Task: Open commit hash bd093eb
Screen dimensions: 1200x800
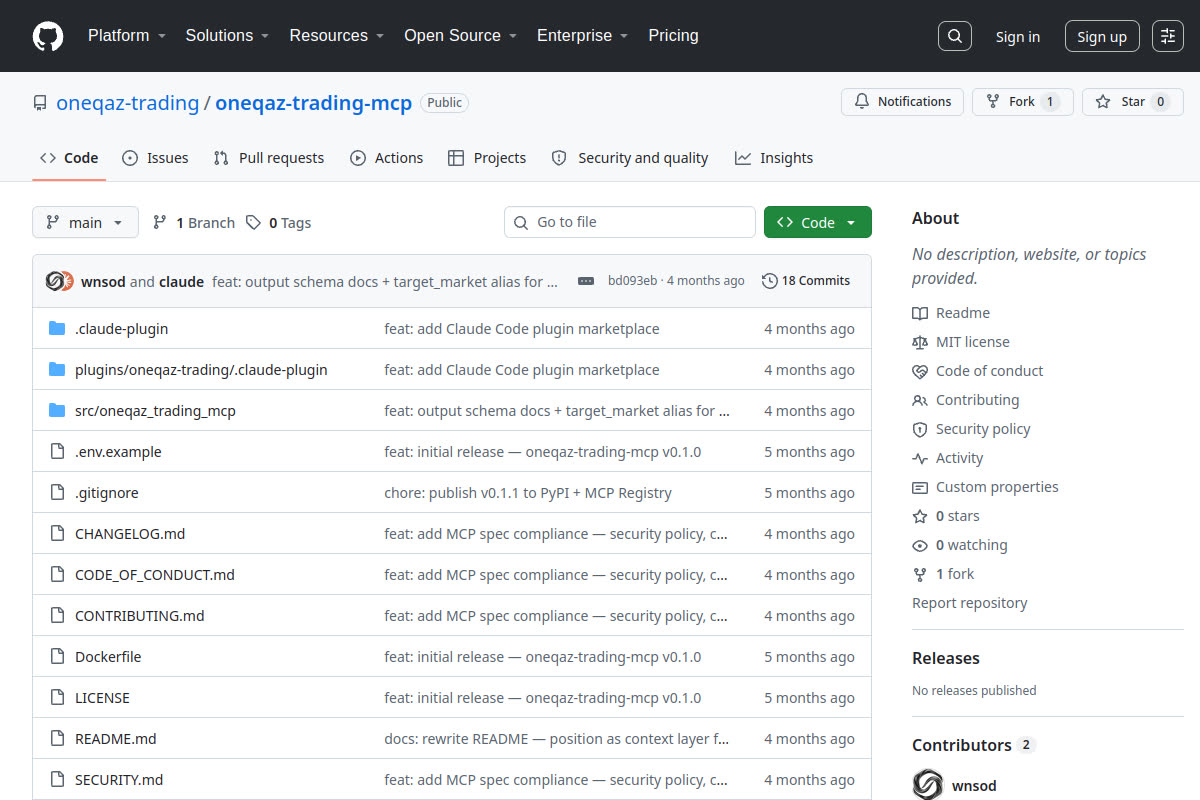Action: 632,281
